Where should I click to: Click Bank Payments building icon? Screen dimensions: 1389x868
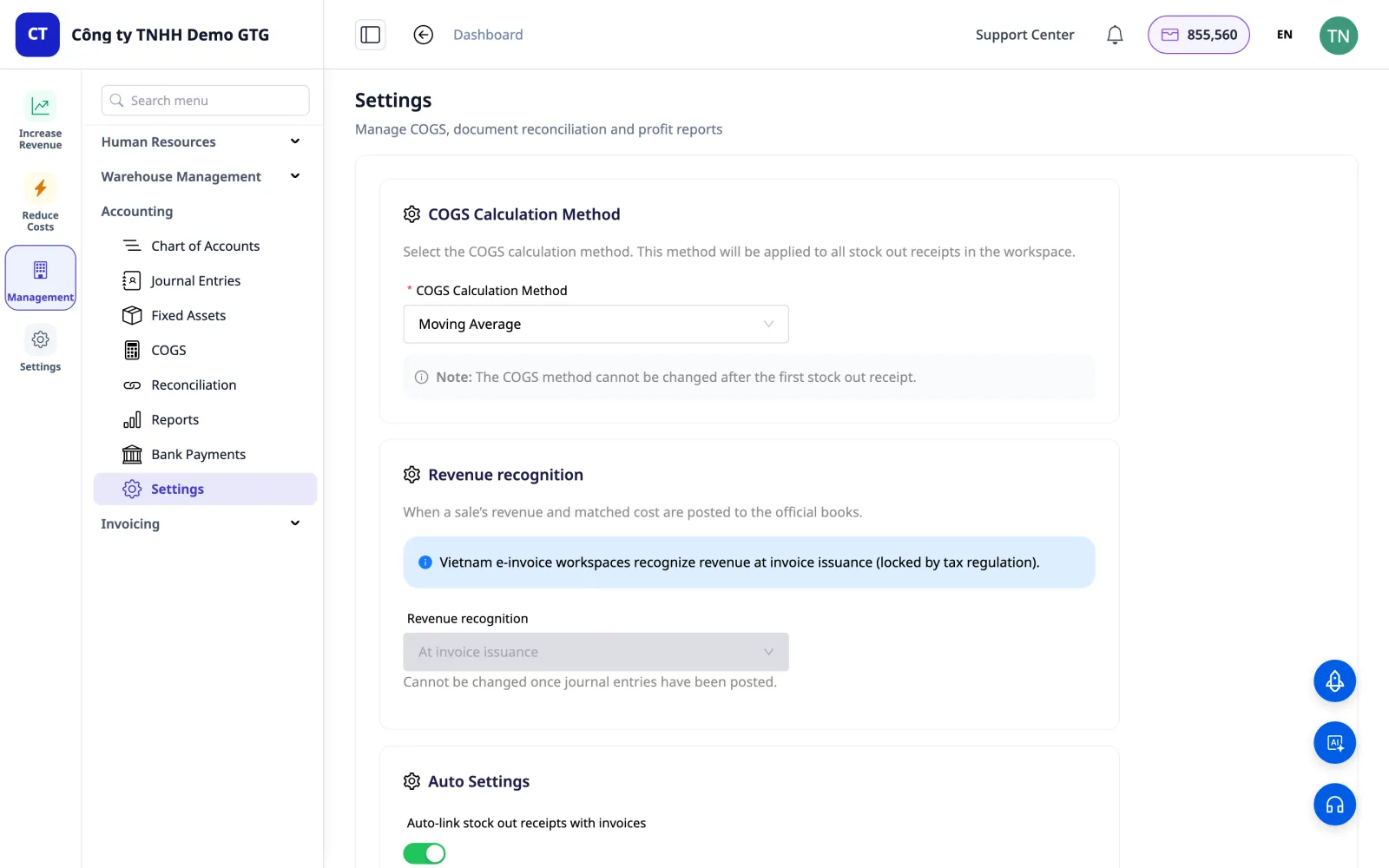[132, 454]
